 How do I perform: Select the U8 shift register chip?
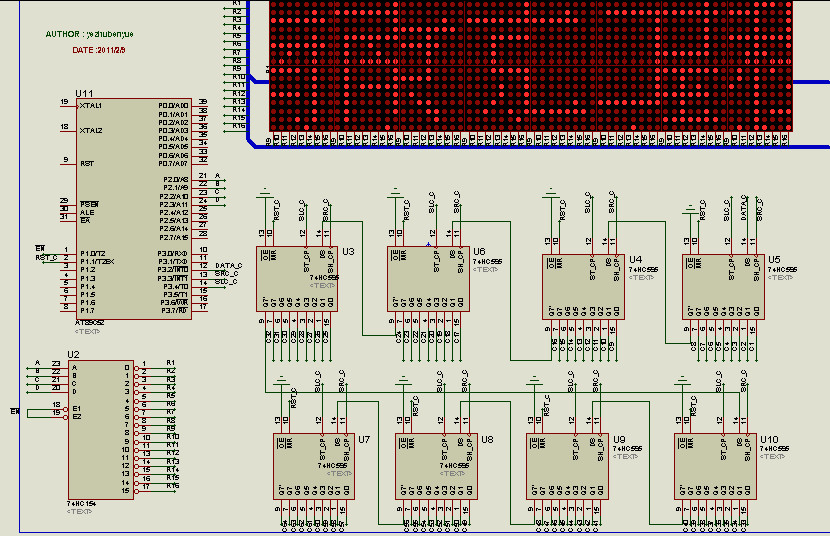coord(436,466)
